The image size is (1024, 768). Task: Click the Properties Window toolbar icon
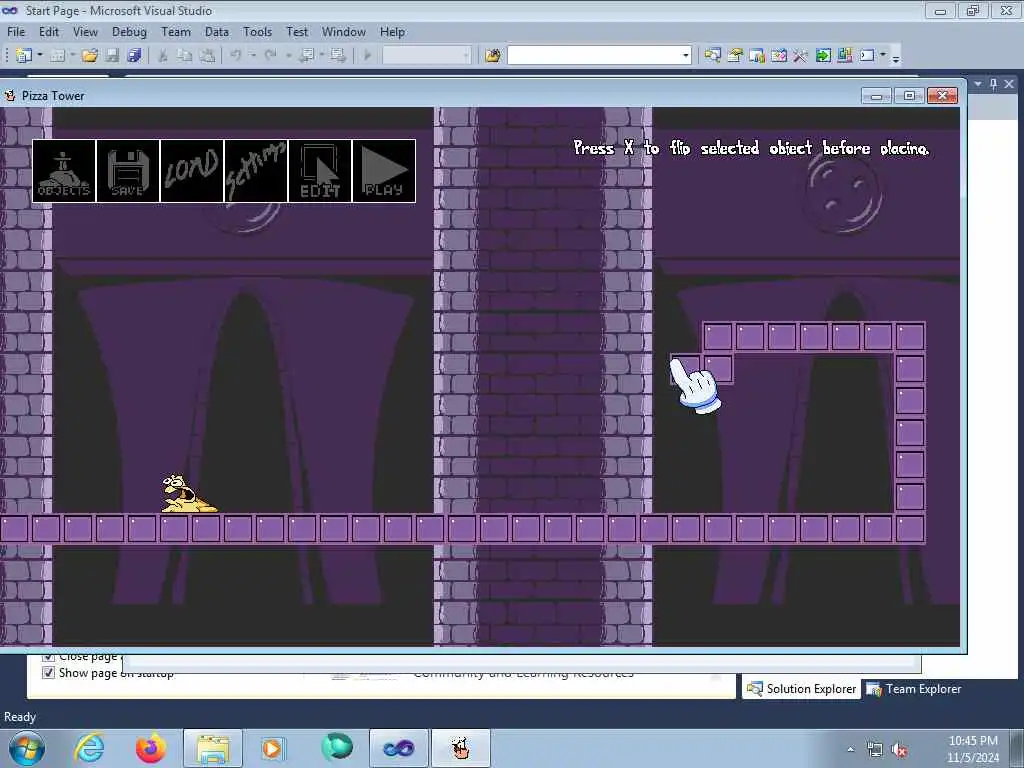point(735,56)
